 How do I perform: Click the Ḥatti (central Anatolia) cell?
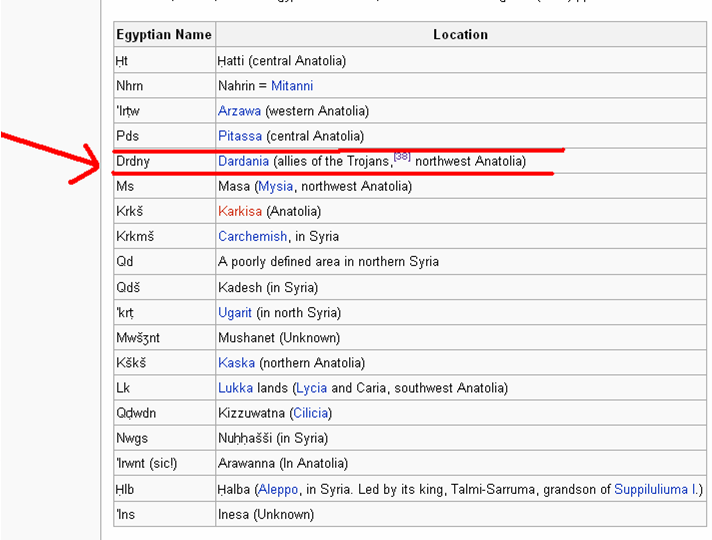[x=460, y=60]
